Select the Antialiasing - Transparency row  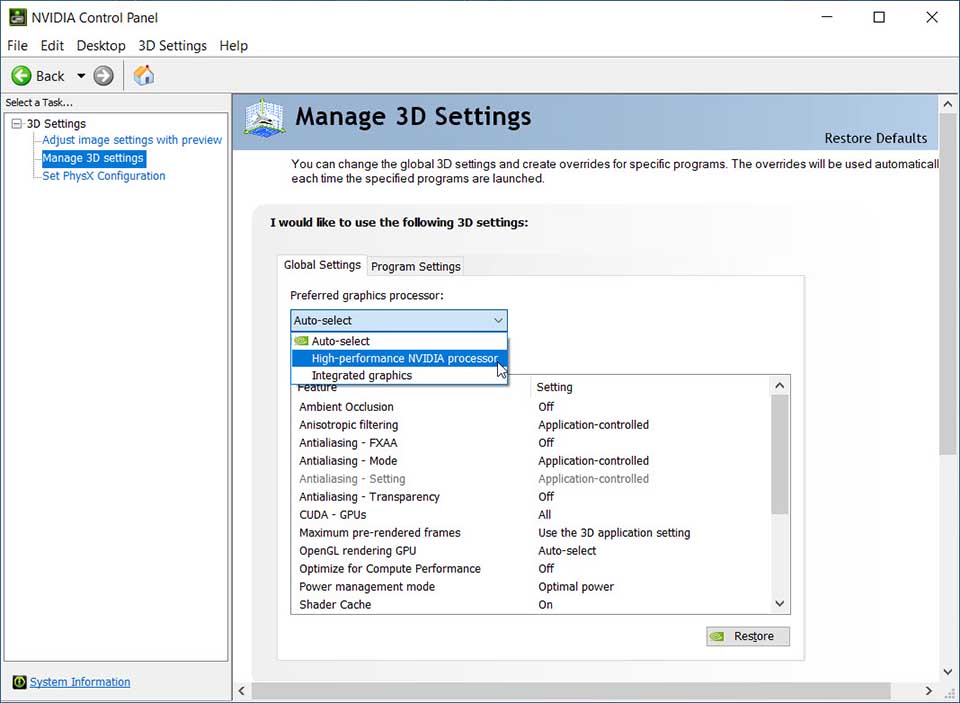(530, 497)
